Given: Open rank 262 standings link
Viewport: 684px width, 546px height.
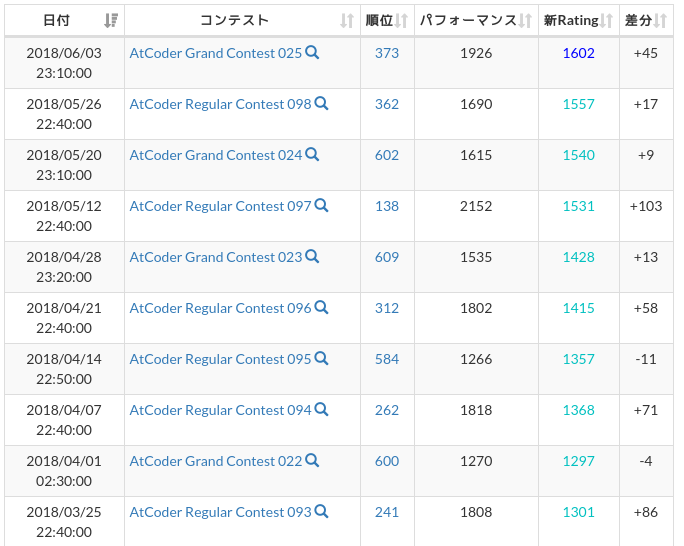Looking at the screenshot, I should [x=387, y=410].
